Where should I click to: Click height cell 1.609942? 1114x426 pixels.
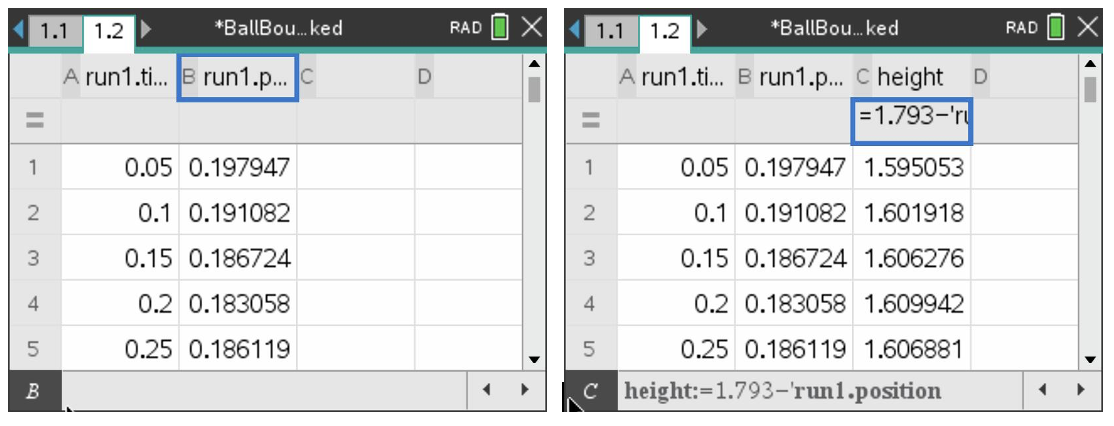(912, 303)
